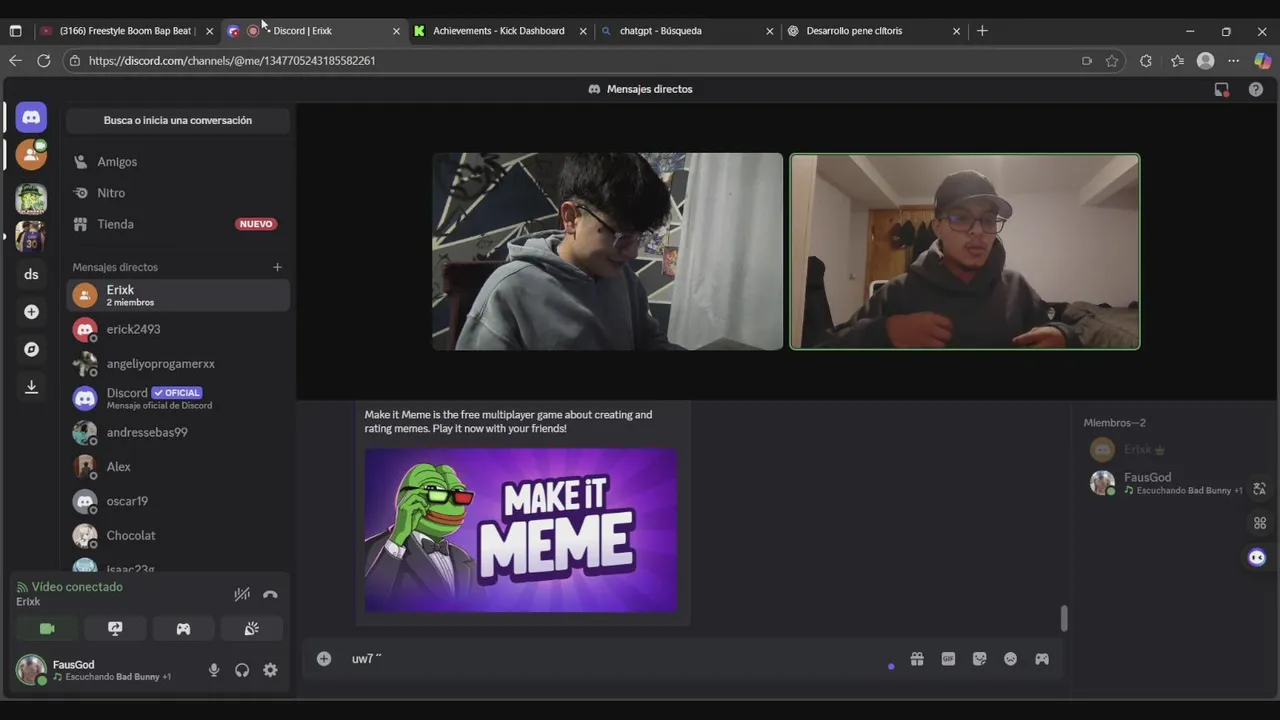Screen dimensions: 1280x720
Task: Deafen with the headphones icon
Action: (x=242, y=670)
